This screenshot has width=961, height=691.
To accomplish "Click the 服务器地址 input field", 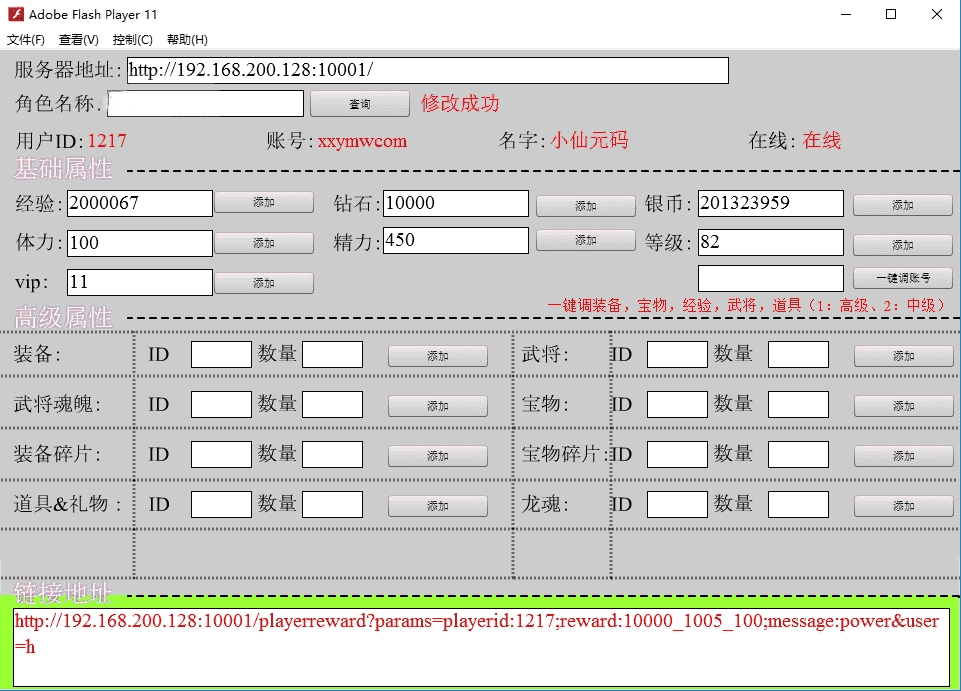I will (427, 71).
